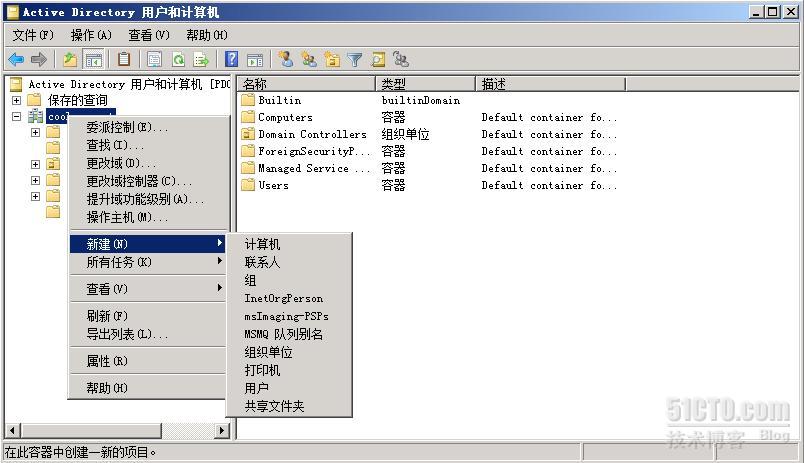
Task: Create a new organizational unit with the folder-star icon
Action: [x=332, y=59]
